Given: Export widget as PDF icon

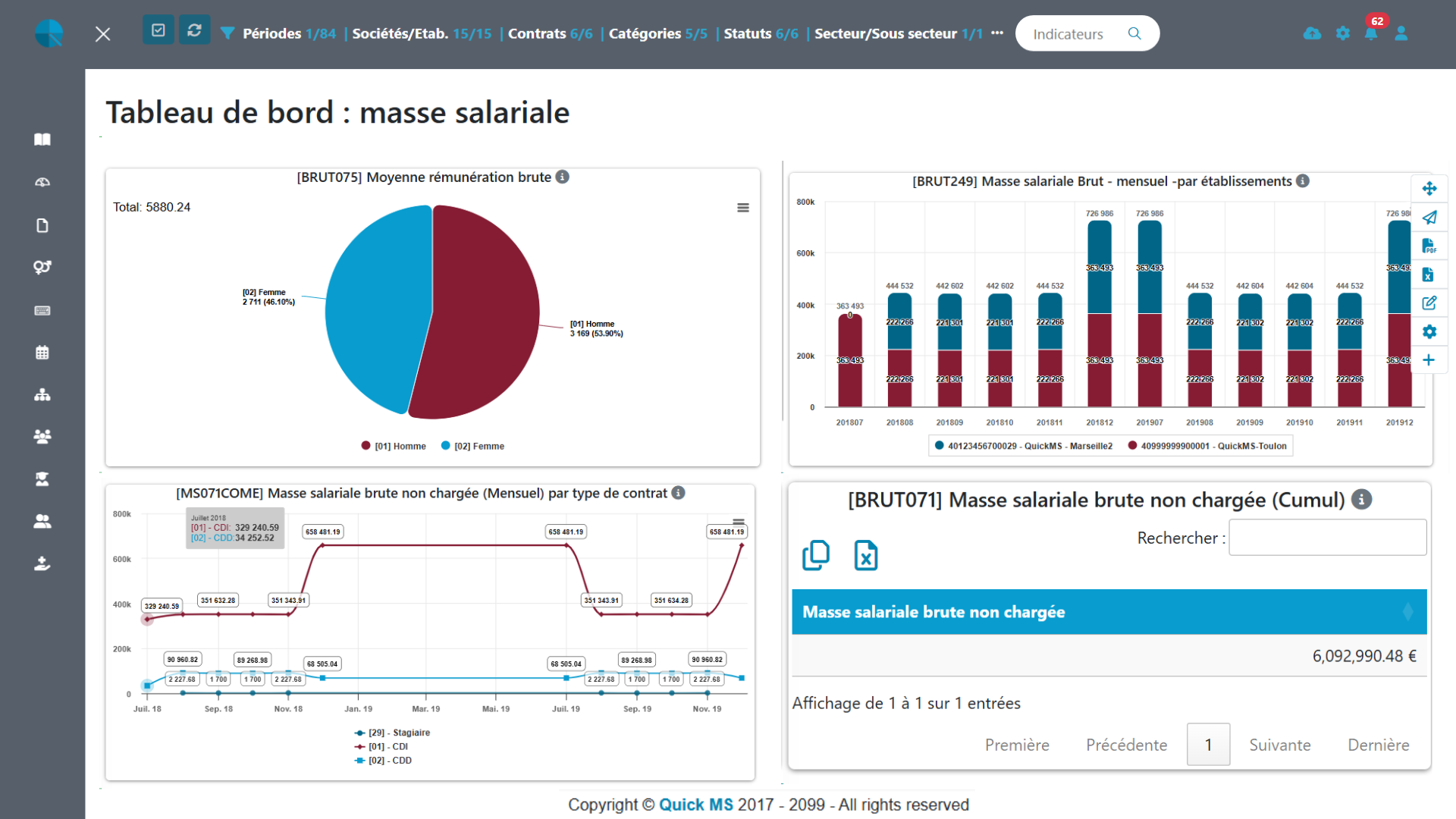Looking at the screenshot, I should 1429,246.
